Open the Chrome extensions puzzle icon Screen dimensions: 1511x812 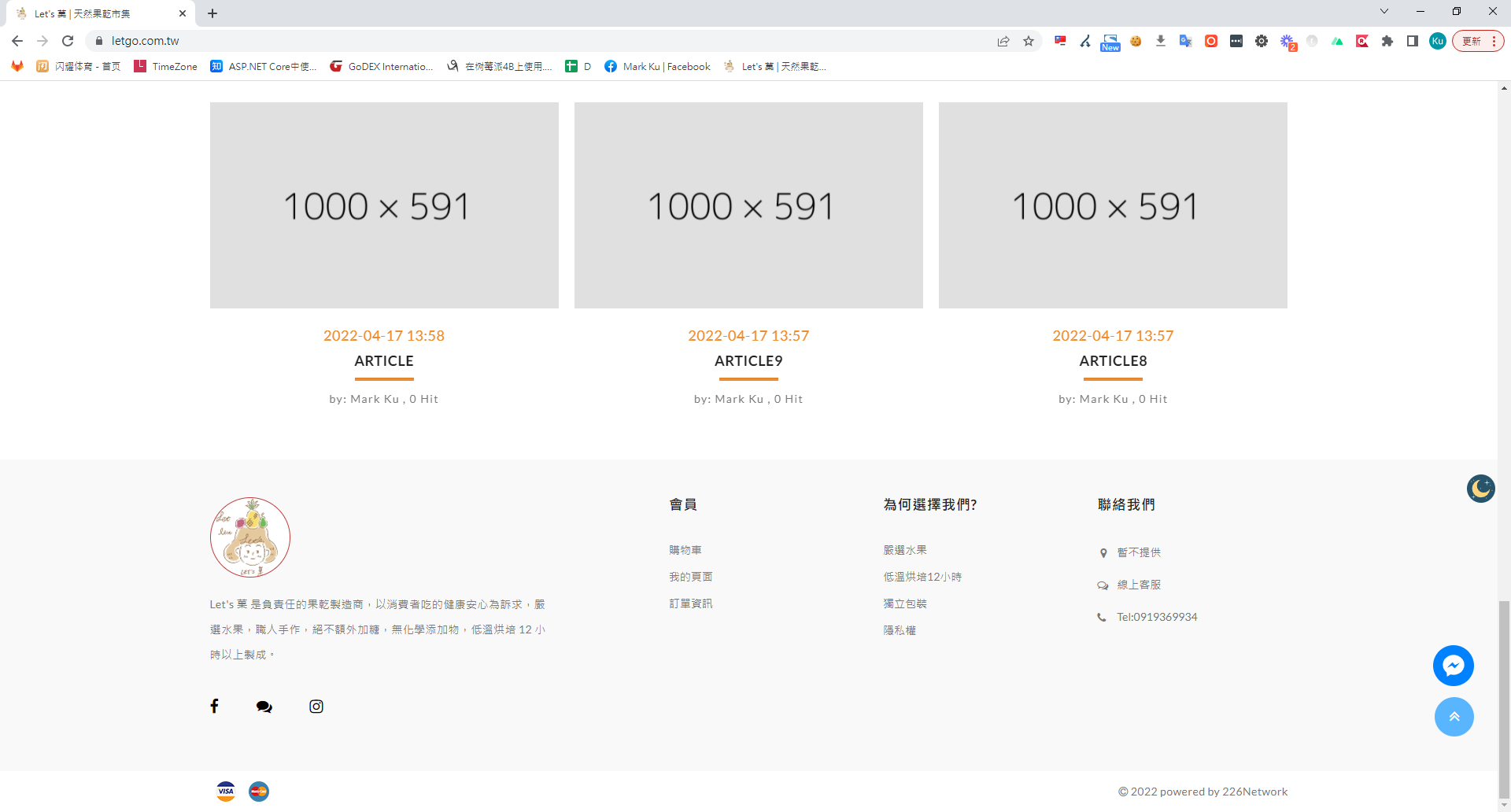pos(1387,41)
